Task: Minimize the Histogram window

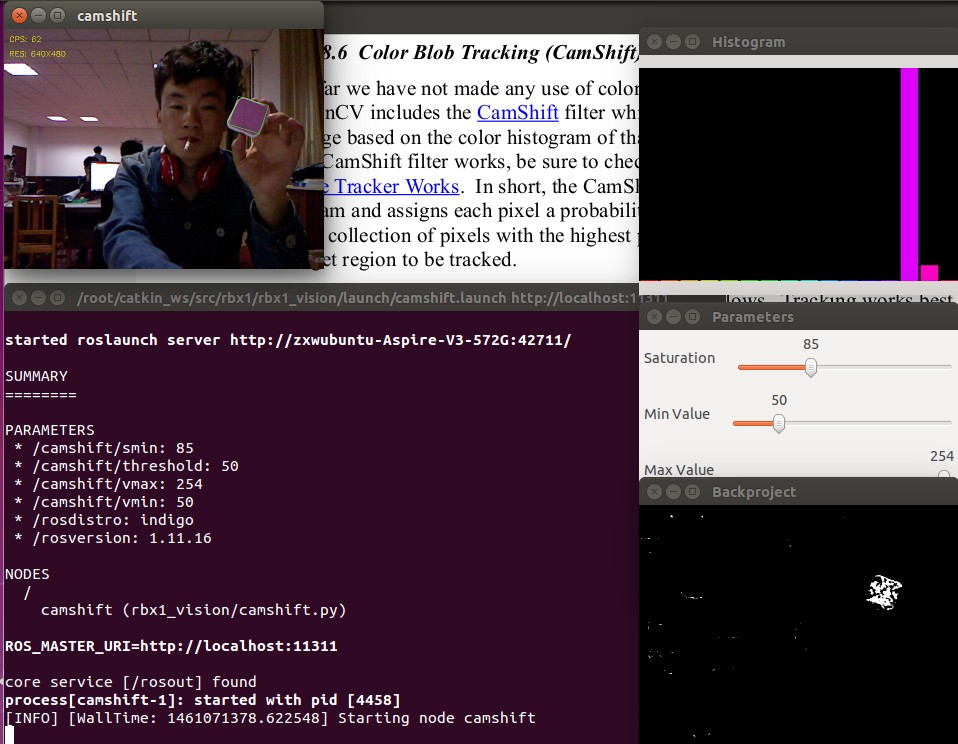Action: tap(673, 42)
